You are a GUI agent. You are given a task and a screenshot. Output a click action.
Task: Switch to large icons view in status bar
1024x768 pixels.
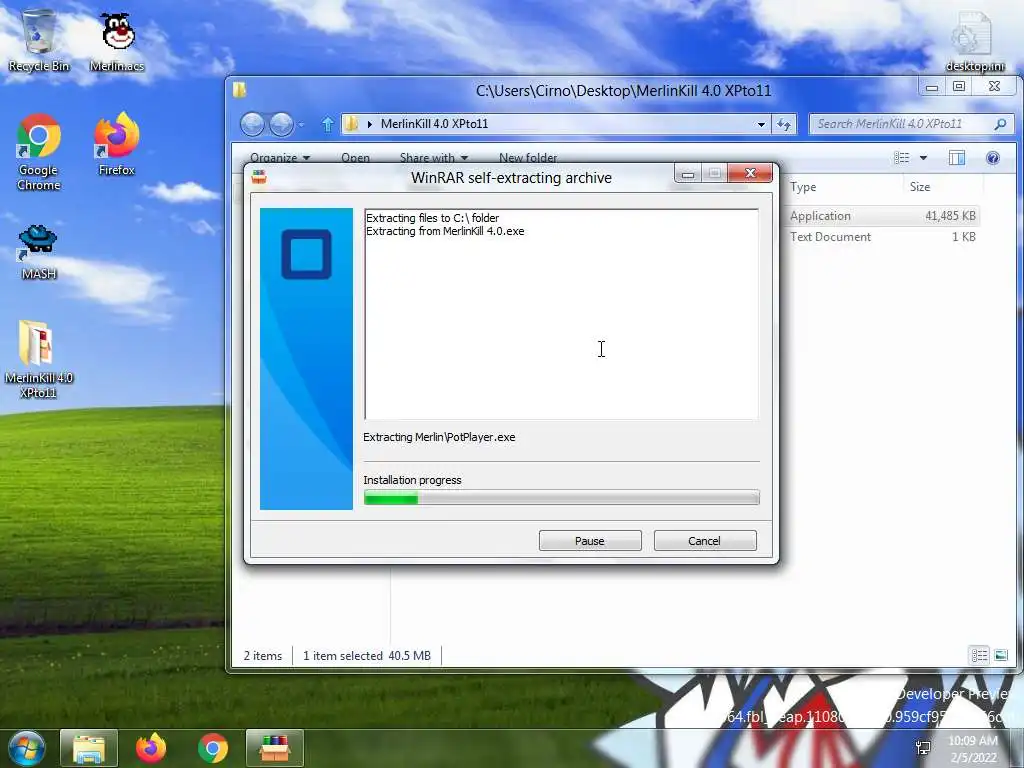coord(1000,655)
